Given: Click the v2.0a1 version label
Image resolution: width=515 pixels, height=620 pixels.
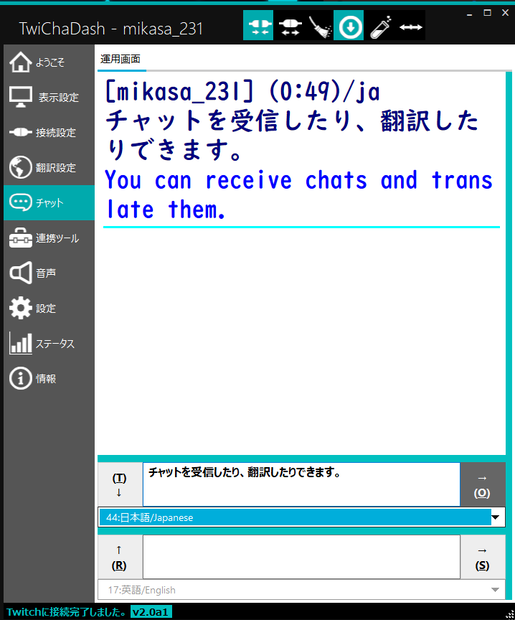Looking at the screenshot, I should (x=151, y=612).
